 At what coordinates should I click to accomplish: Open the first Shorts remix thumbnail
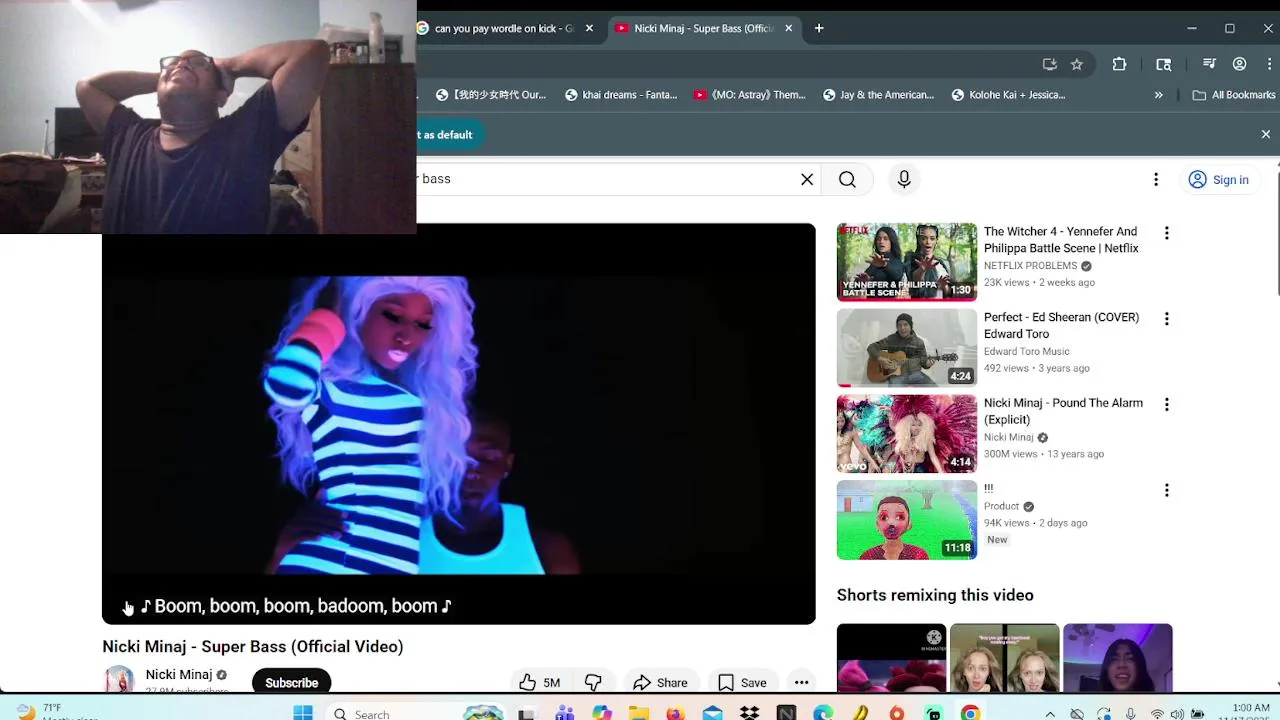coord(891,658)
